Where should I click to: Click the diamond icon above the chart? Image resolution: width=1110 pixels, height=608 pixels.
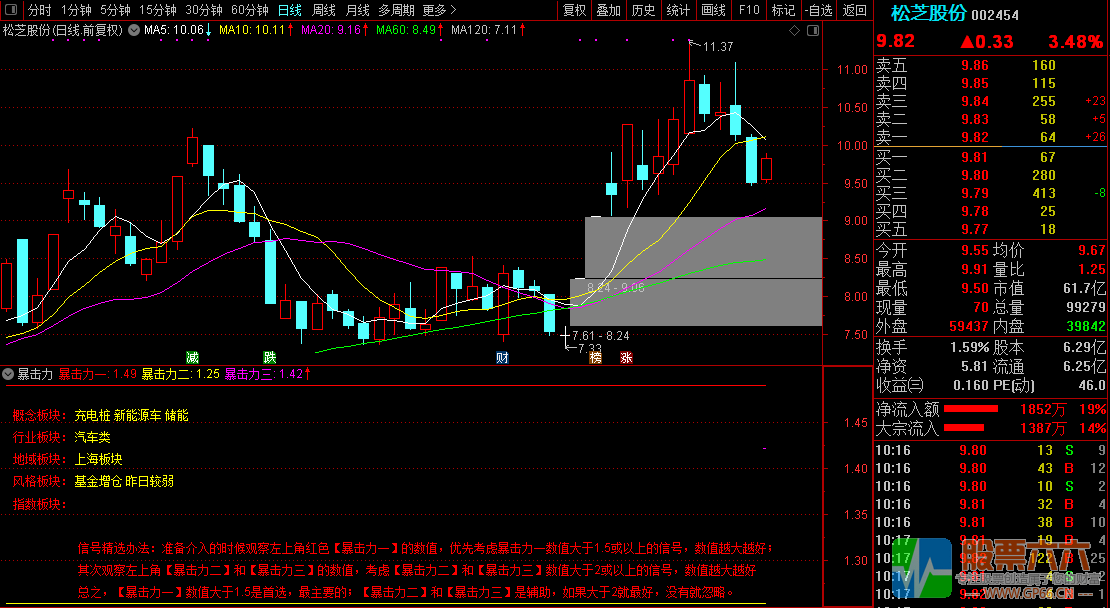[x=794, y=30]
